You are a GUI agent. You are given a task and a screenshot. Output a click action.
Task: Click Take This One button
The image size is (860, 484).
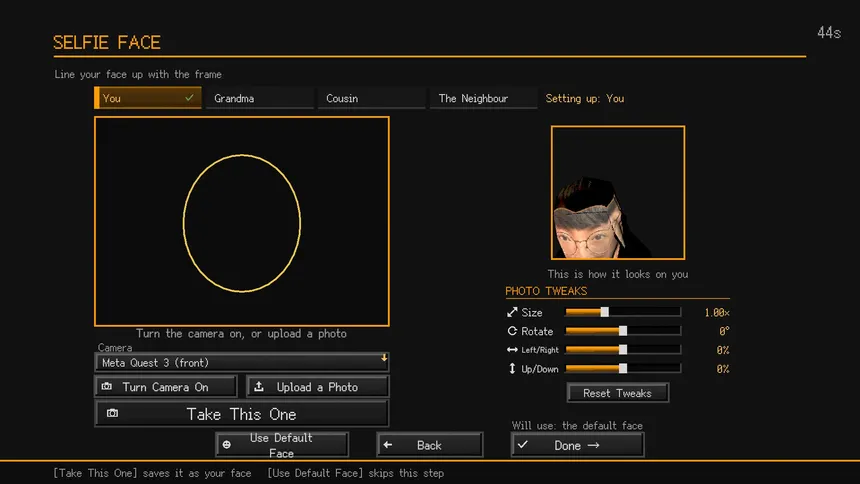point(242,414)
